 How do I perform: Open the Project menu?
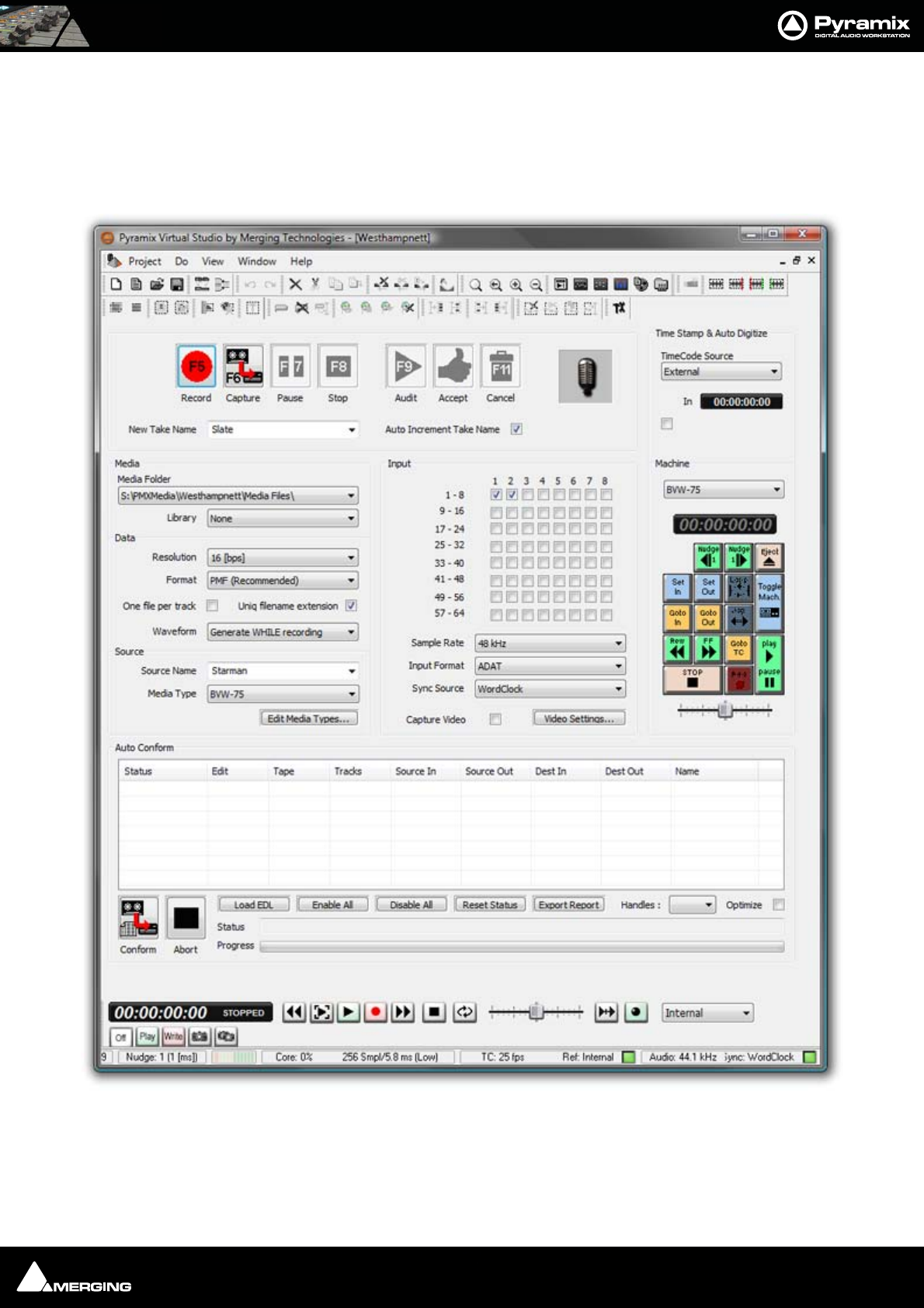tap(144, 261)
